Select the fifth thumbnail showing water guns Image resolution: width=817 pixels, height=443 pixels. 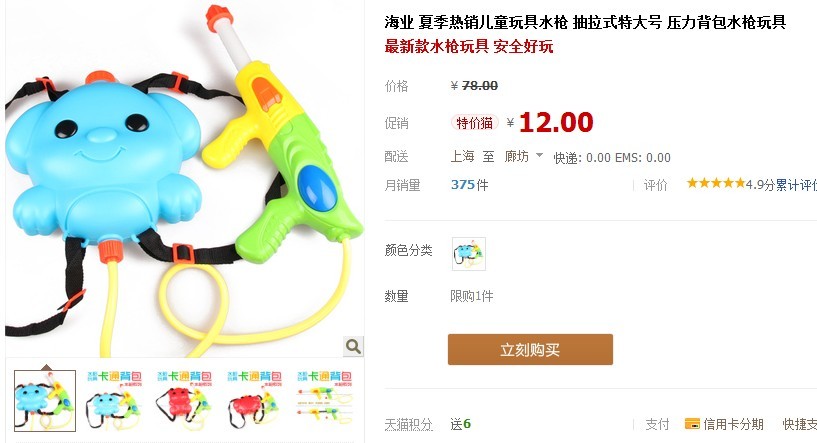[x=324, y=401]
